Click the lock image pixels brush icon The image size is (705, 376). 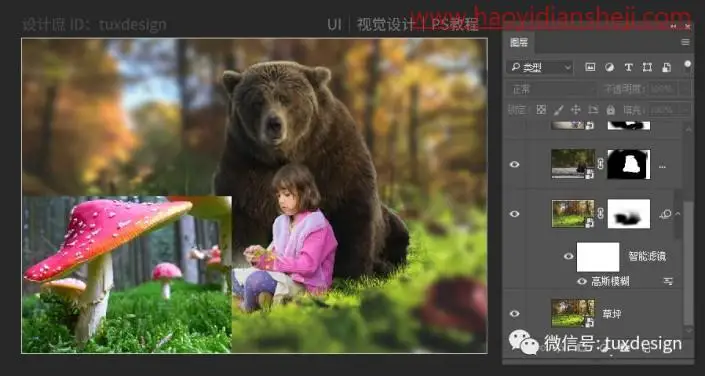pos(558,109)
